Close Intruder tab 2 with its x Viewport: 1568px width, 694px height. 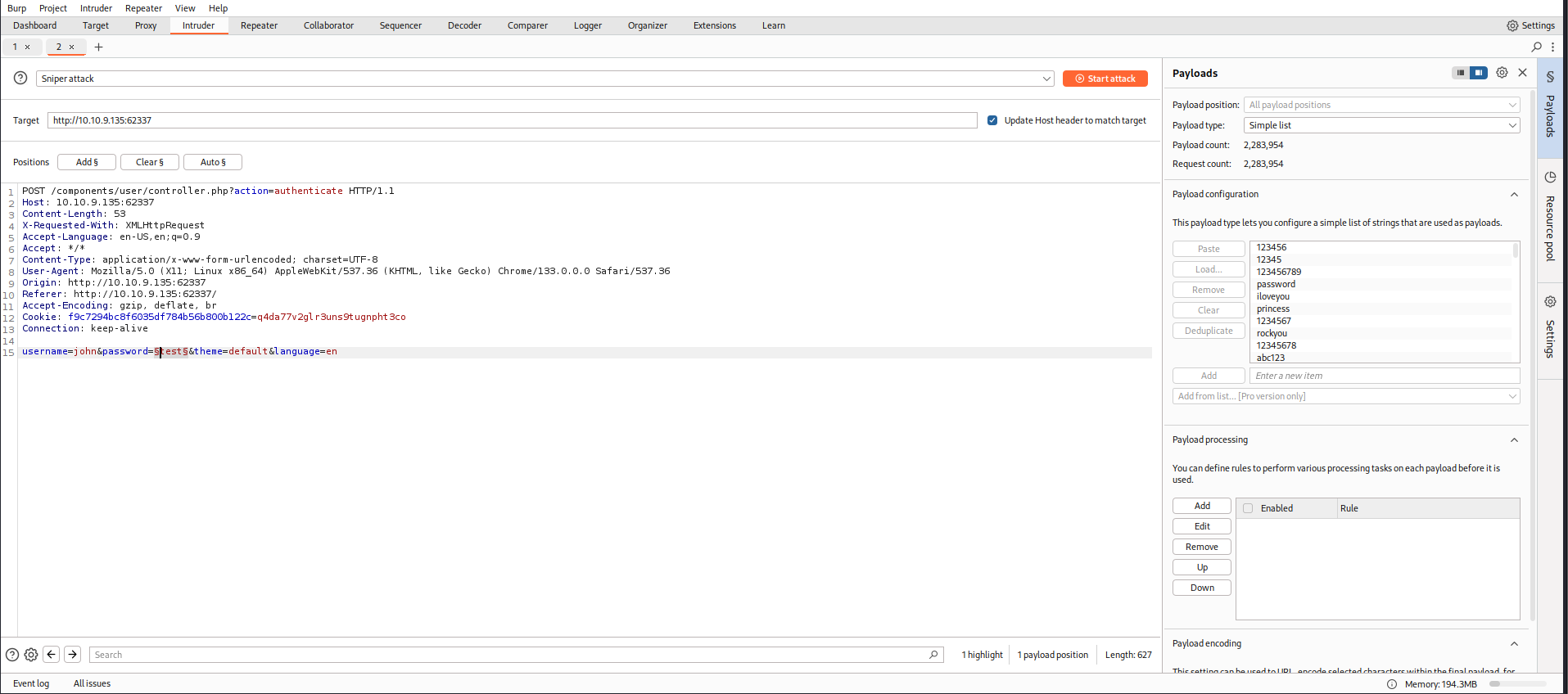[71, 47]
